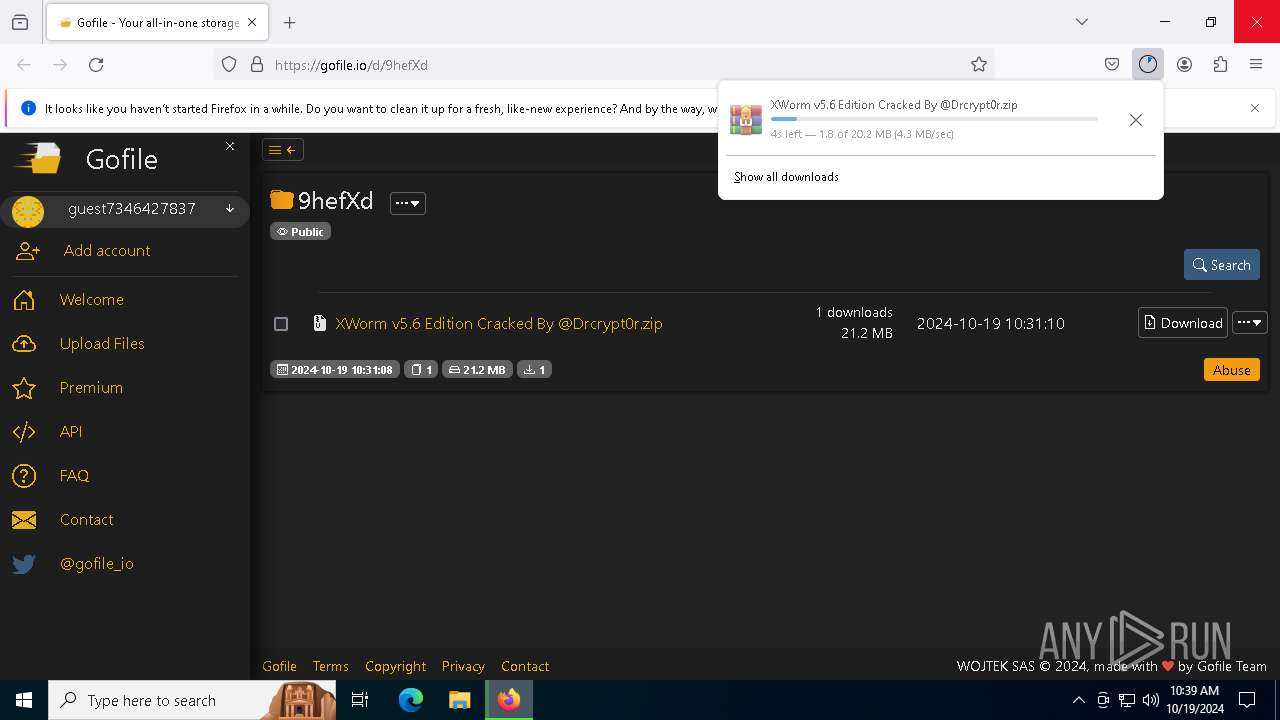Report the folder with the Abuse button
1280x720 pixels.
coord(1232,370)
